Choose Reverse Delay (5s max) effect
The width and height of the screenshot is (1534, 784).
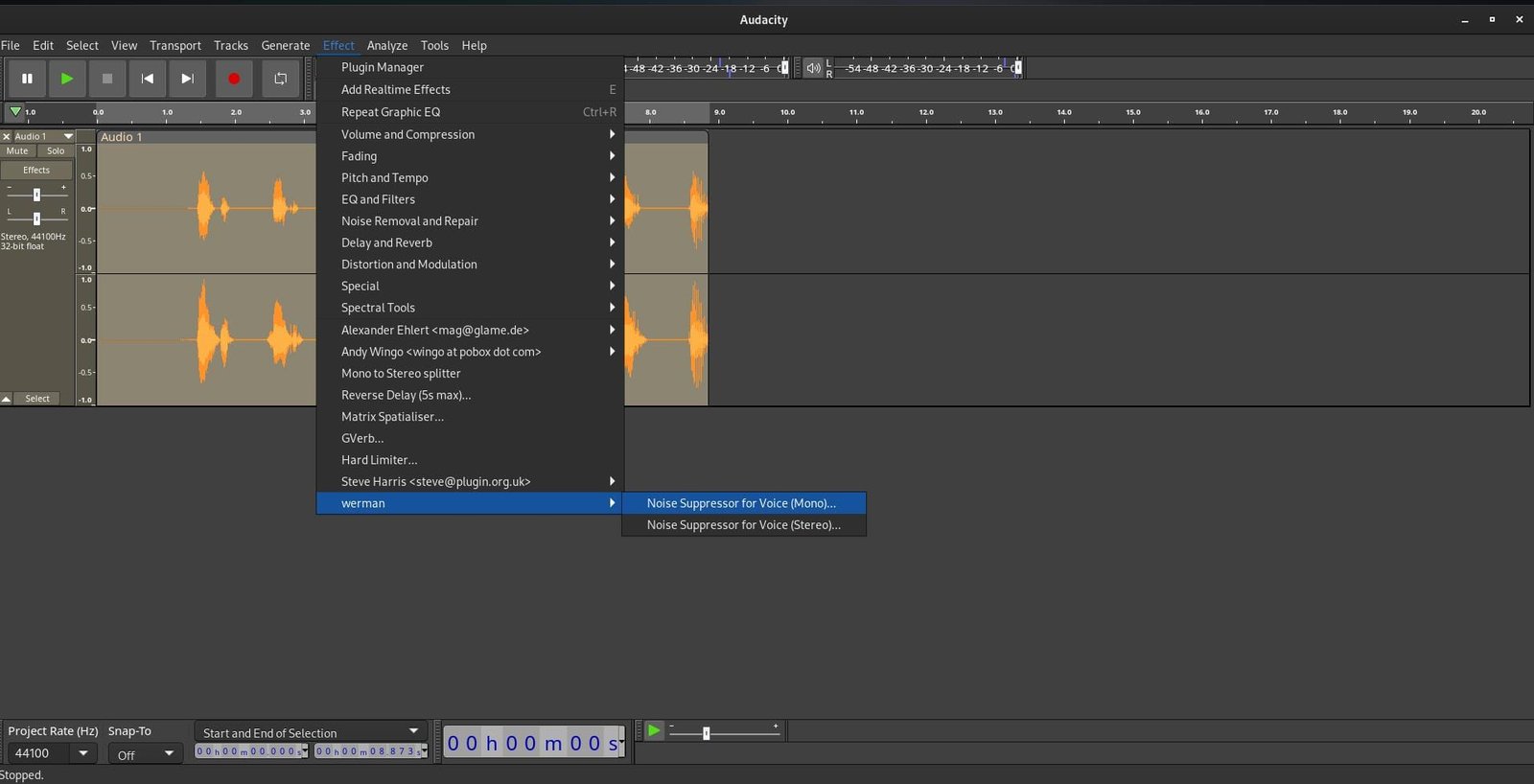(470, 395)
